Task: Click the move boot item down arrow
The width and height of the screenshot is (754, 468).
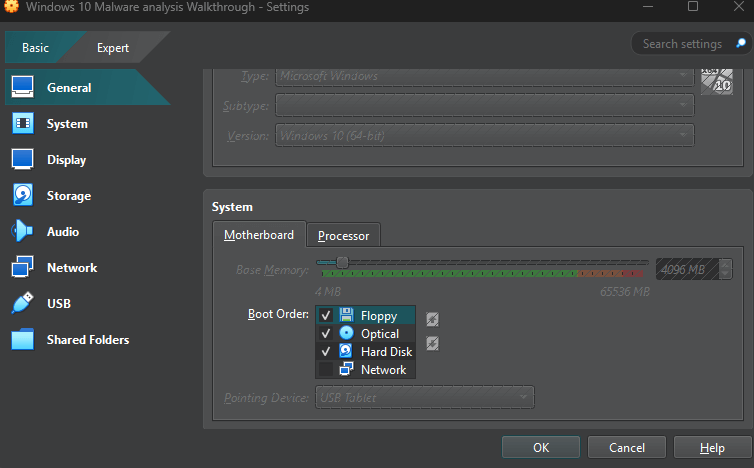Action: click(x=432, y=343)
